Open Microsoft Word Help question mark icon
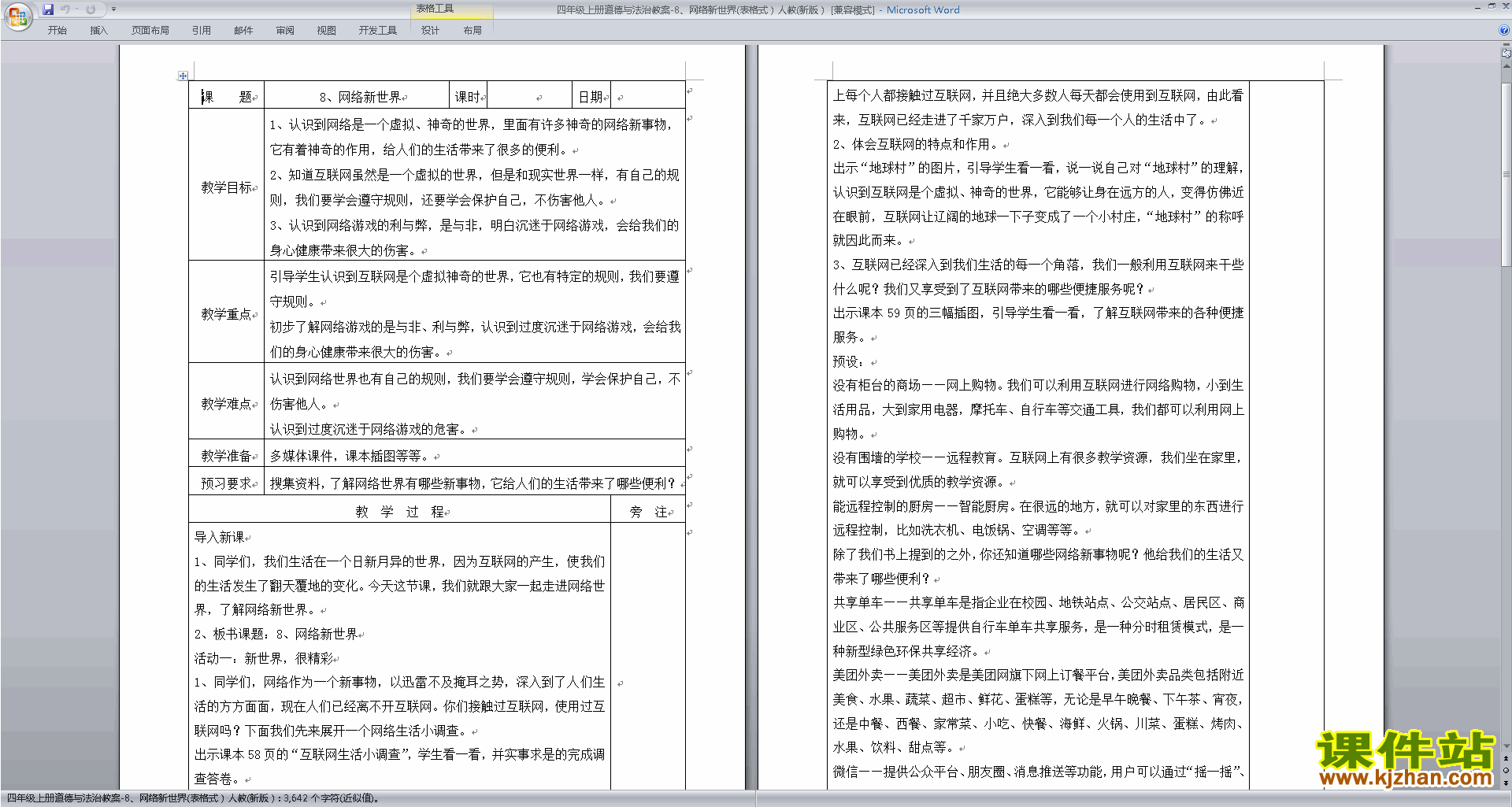This screenshot has height=807, width=1512. pyautogui.click(x=1504, y=30)
